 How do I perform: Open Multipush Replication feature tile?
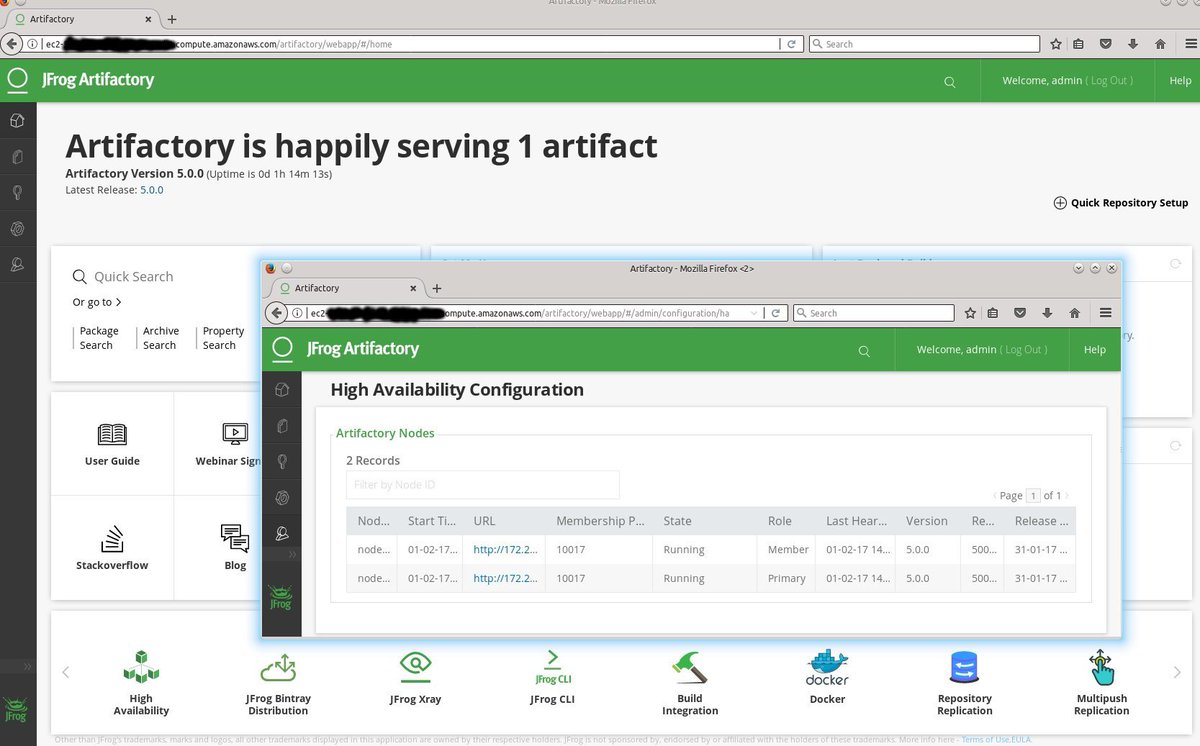(x=1101, y=681)
